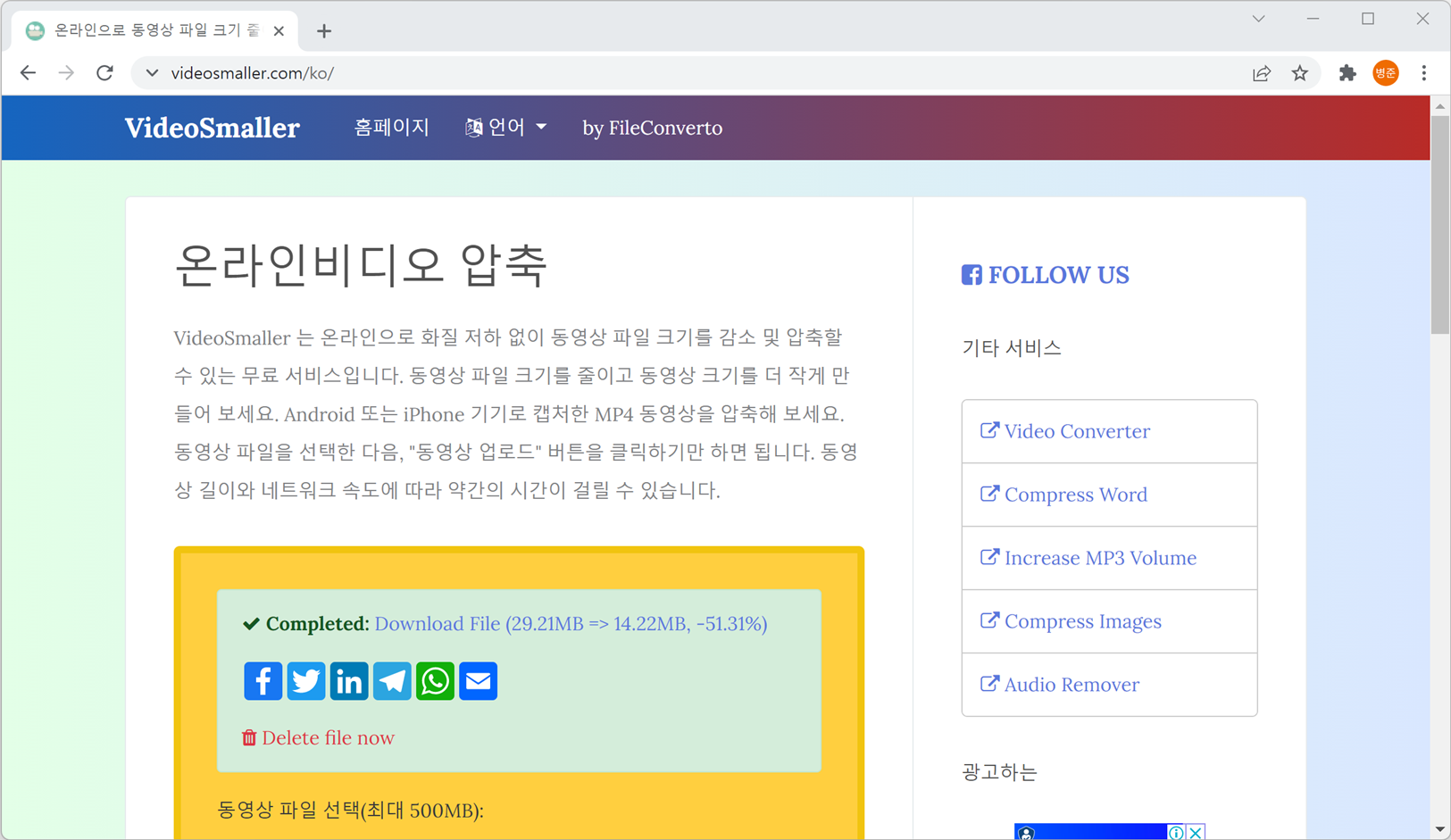Screen dimensions: 1451x840
Task: Open a new tab with plus button
Action: 324,31
